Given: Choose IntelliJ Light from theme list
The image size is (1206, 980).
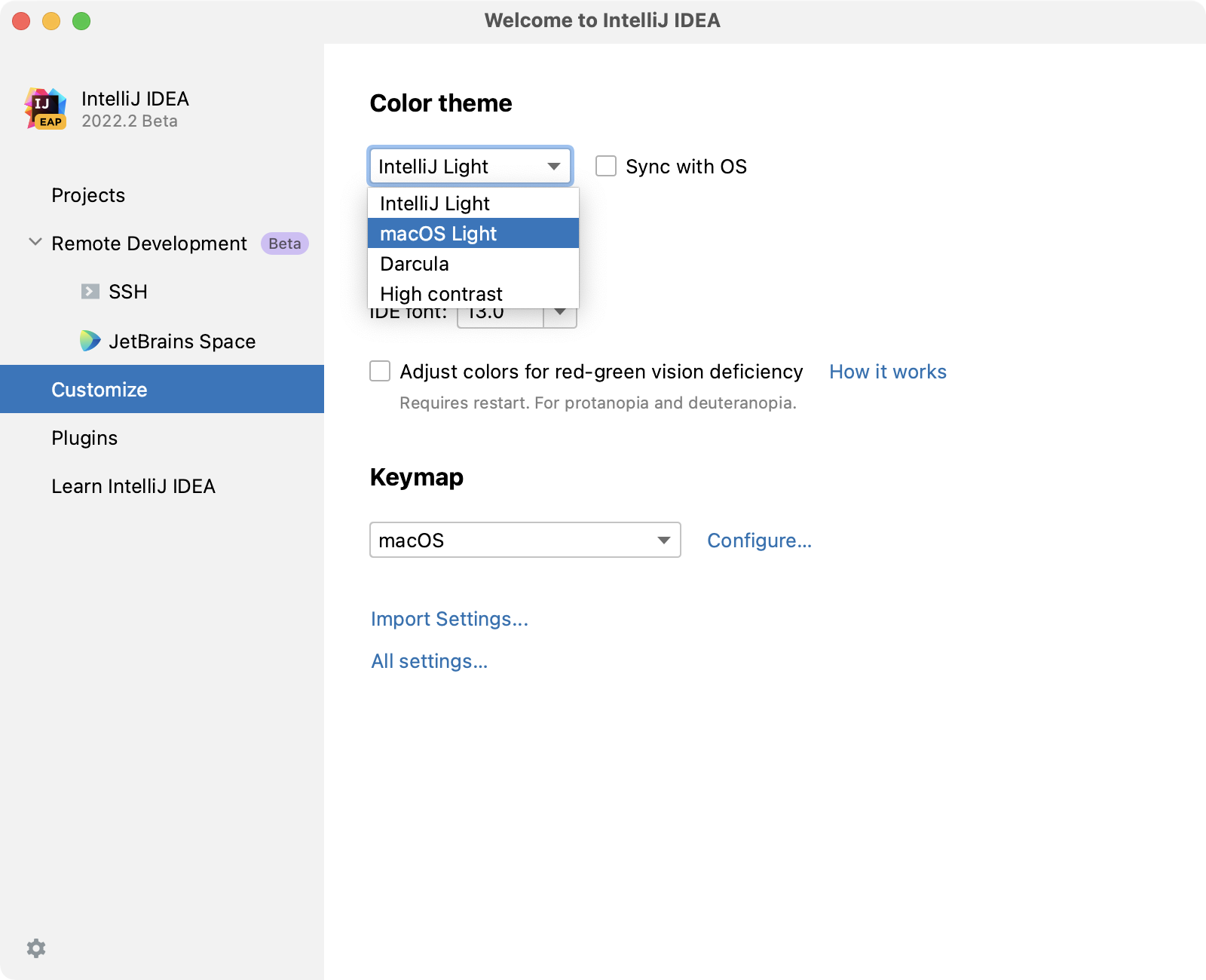Looking at the screenshot, I should click(473, 204).
